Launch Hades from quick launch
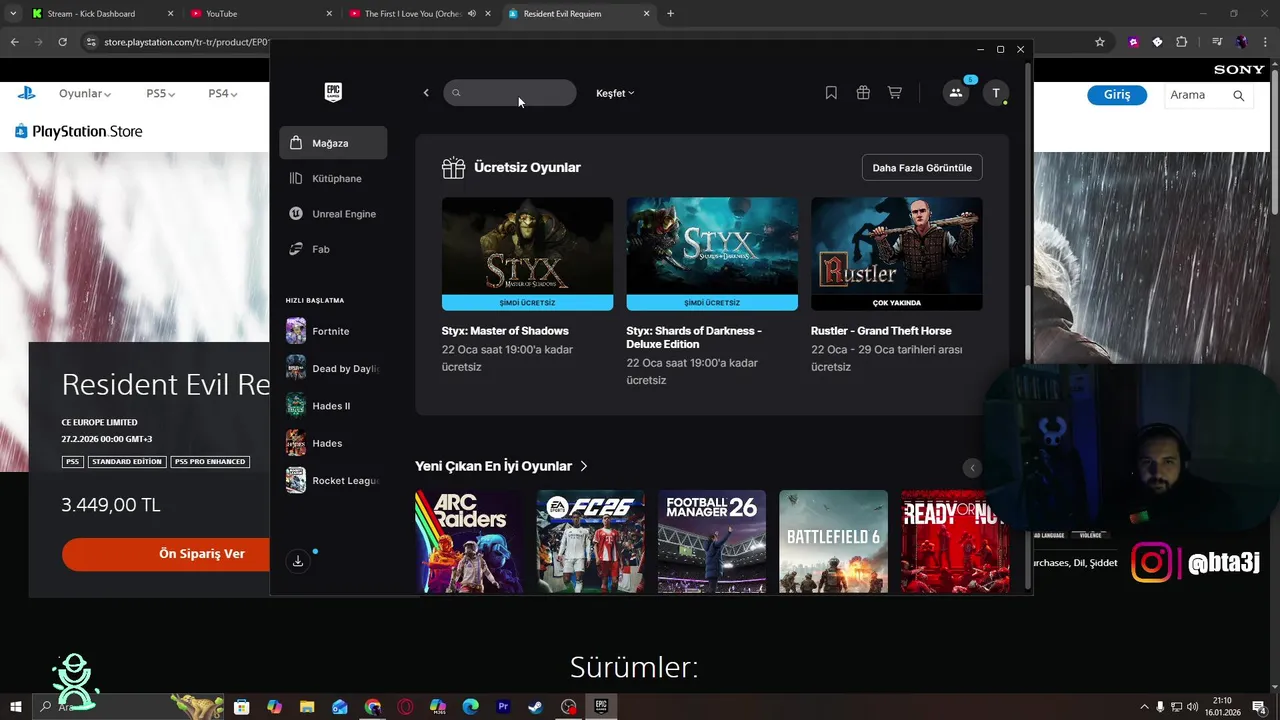Viewport: 1280px width, 720px height. pos(333,443)
